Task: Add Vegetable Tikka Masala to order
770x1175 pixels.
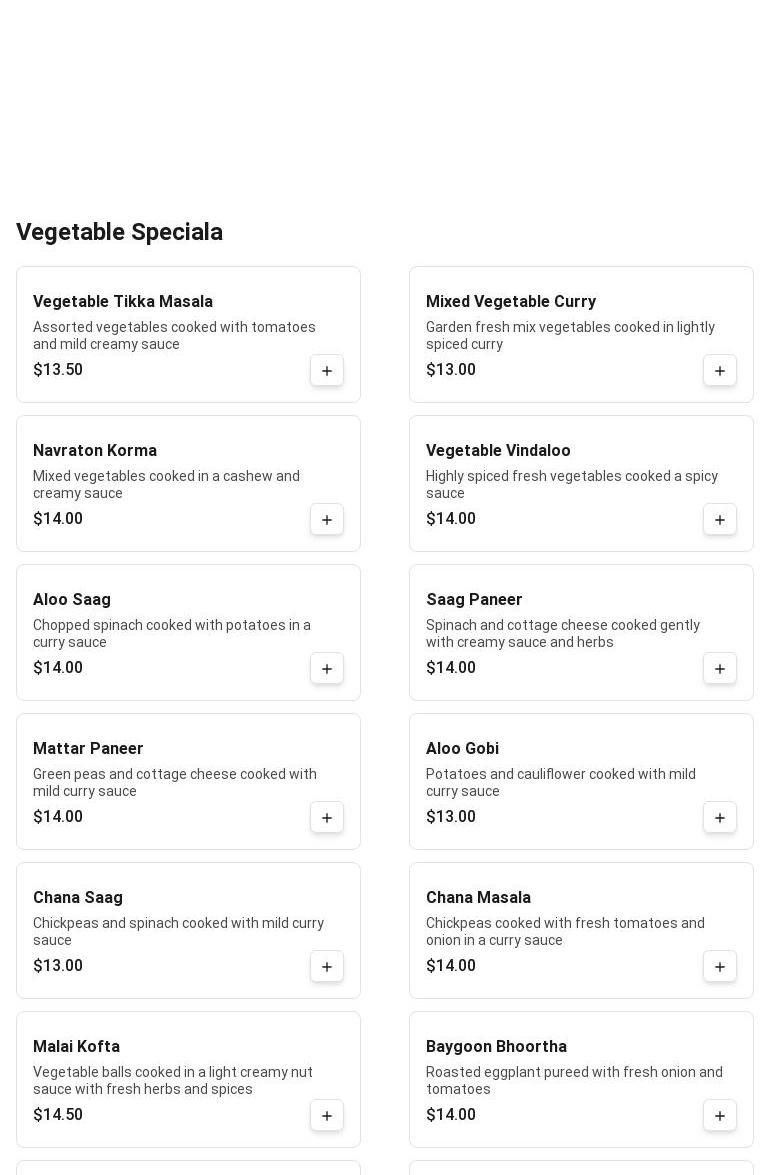Action: coord(327,371)
